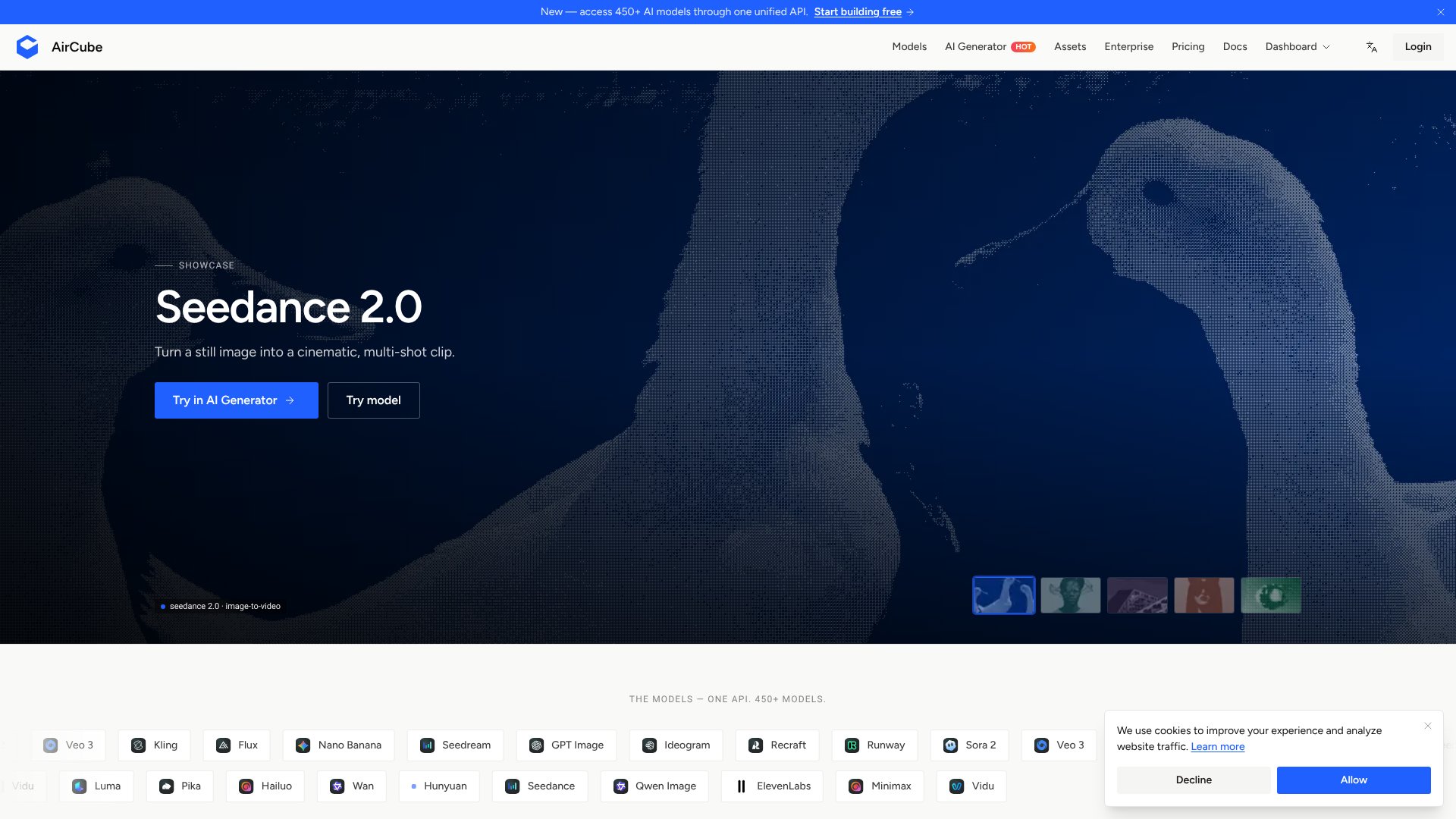Select the Ideogram model chip
The height and width of the screenshot is (819, 1456).
[676, 745]
